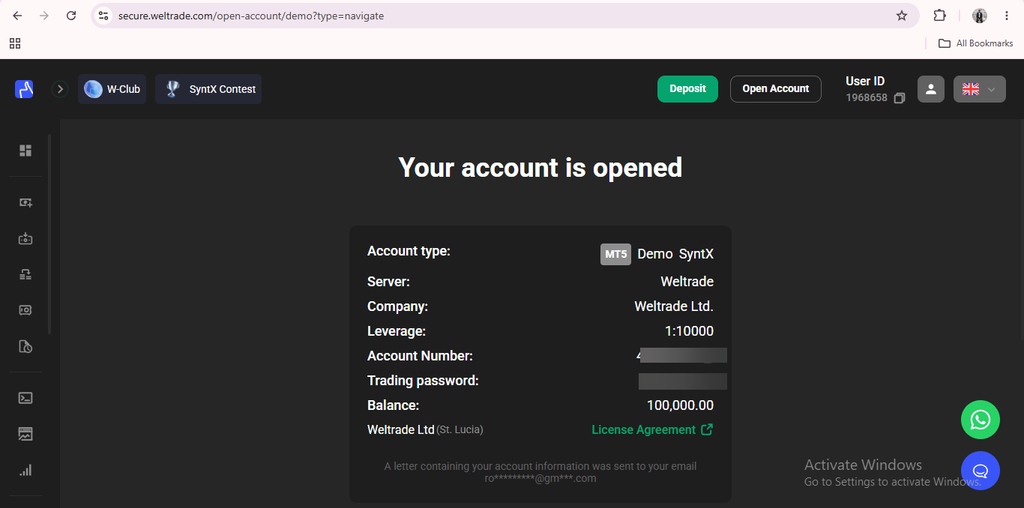Open the License Agreement link
Screen dimensions: 1024x508
tap(652, 430)
